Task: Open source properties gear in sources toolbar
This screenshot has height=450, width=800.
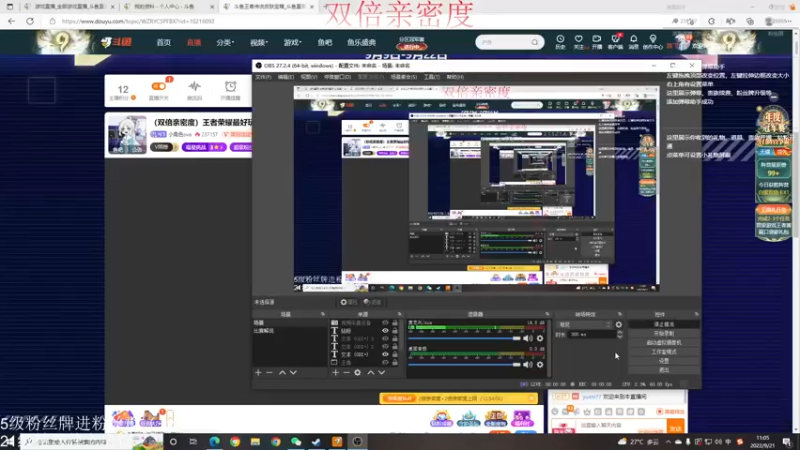Action: pyautogui.click(x=358, y=373)
